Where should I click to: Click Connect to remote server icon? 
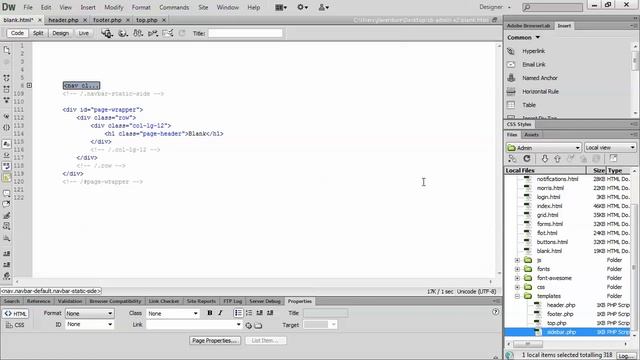(512, 159)
